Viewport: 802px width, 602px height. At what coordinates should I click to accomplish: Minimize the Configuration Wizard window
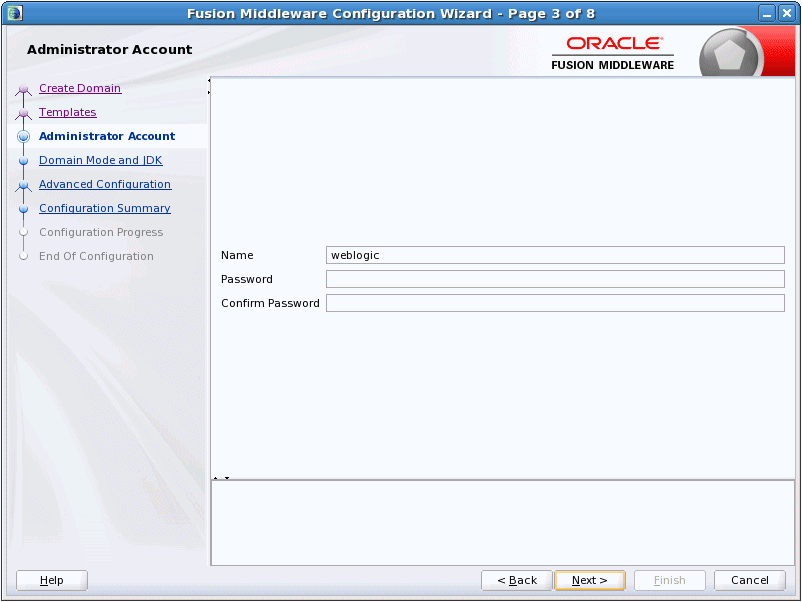click(x=767, y=14)
